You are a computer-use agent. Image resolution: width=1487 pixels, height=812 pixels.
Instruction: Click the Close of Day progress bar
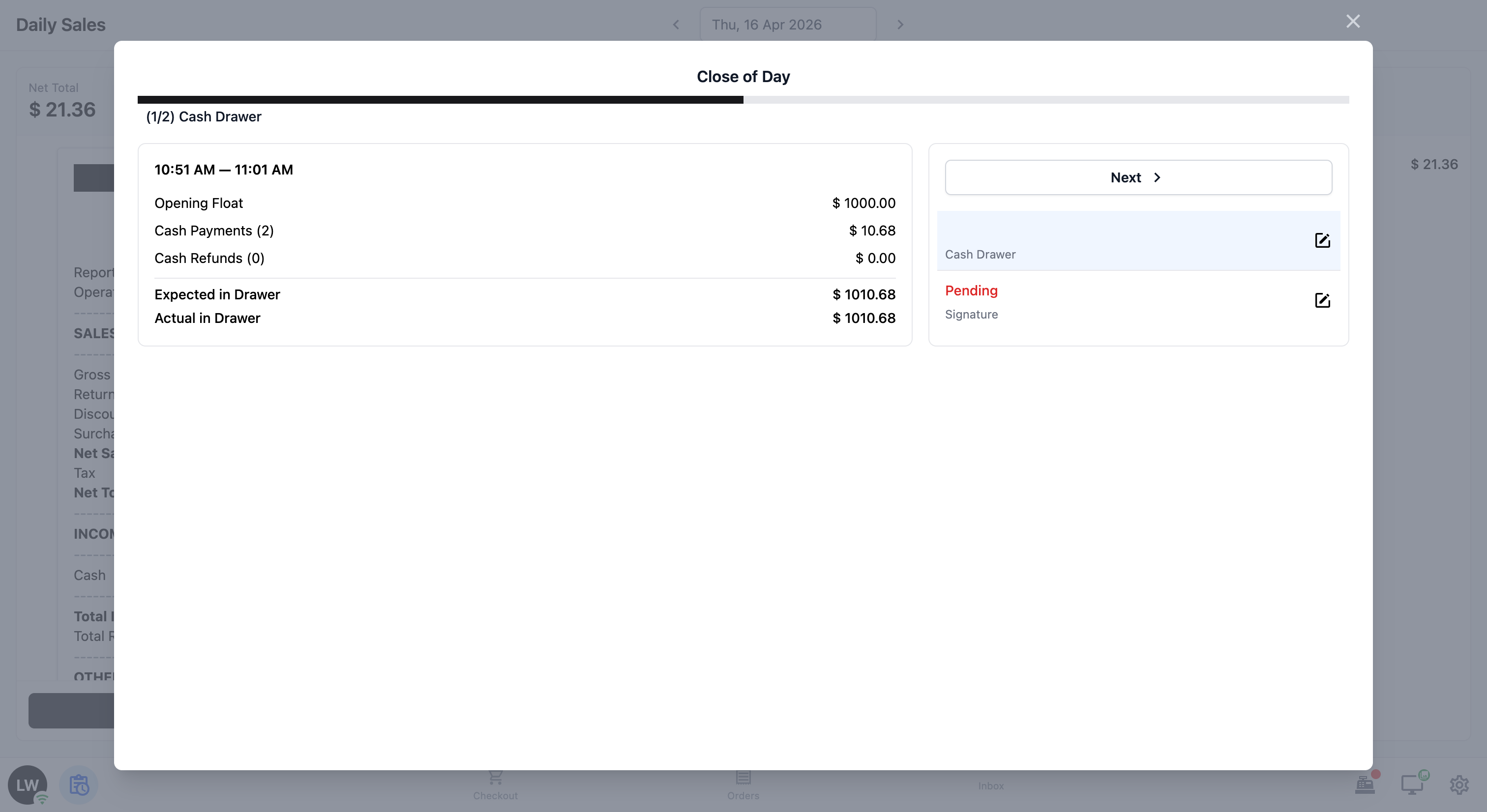click(743, 100)
